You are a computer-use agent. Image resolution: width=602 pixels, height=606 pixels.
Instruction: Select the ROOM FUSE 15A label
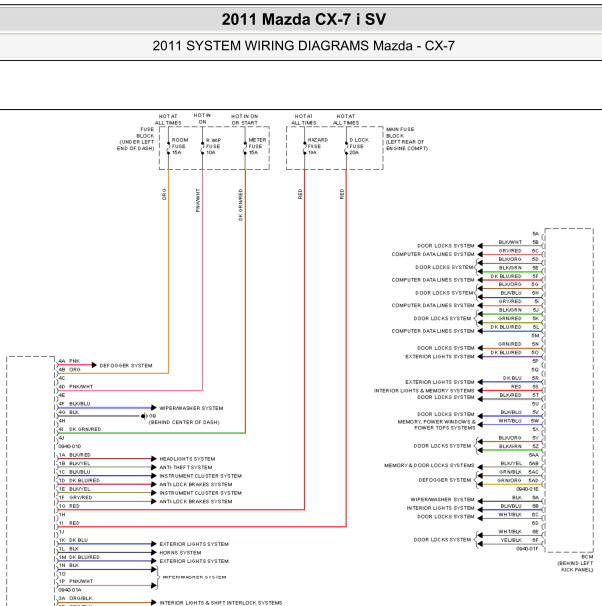(x=180, y=146)
